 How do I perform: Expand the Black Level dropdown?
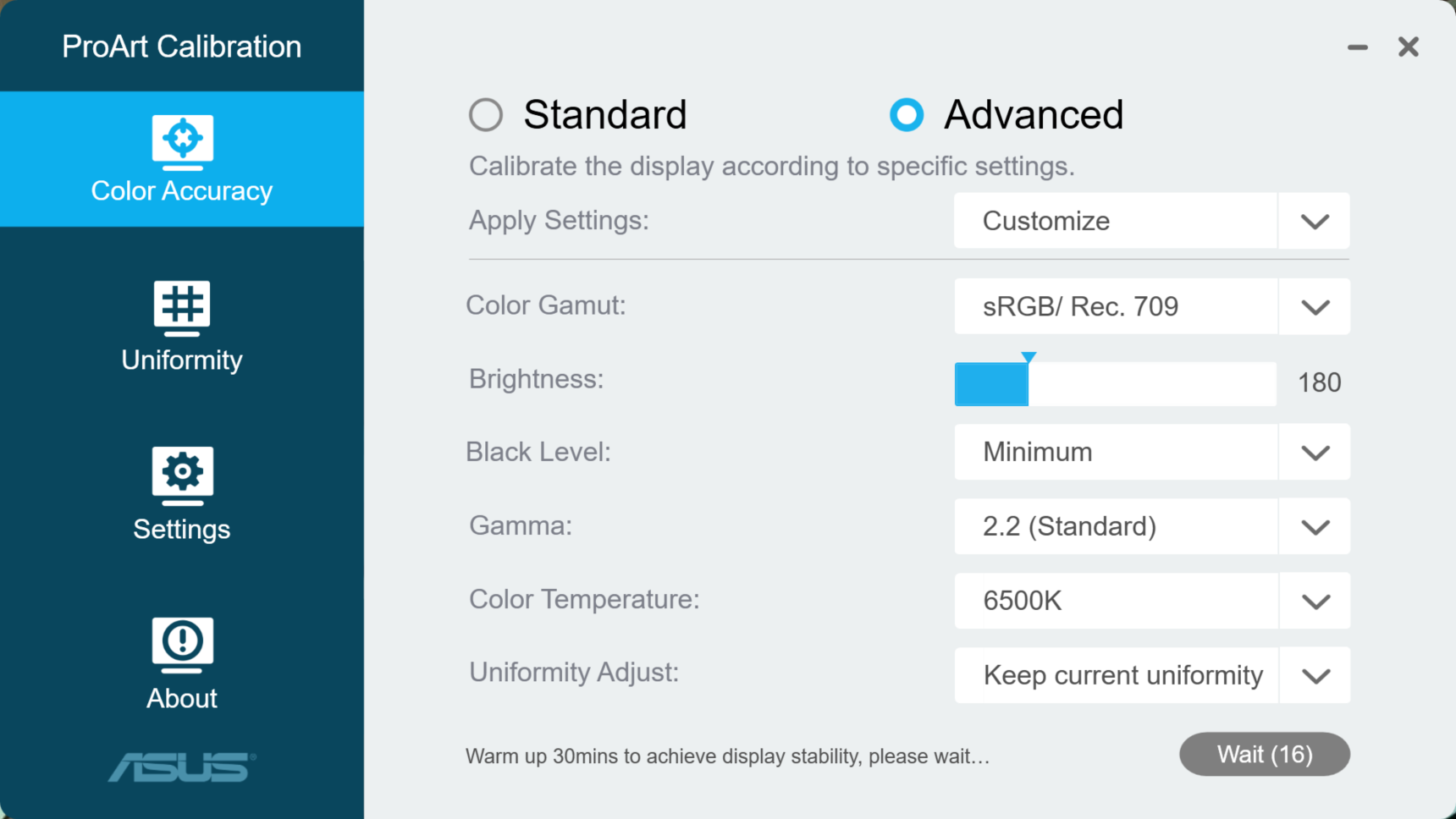point(1151,452)
